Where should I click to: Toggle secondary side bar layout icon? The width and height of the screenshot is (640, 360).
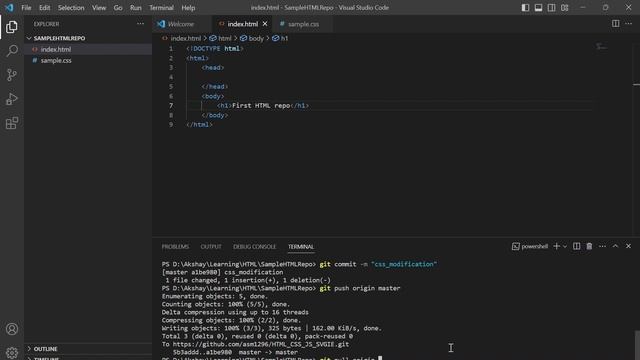pos(551,7)
